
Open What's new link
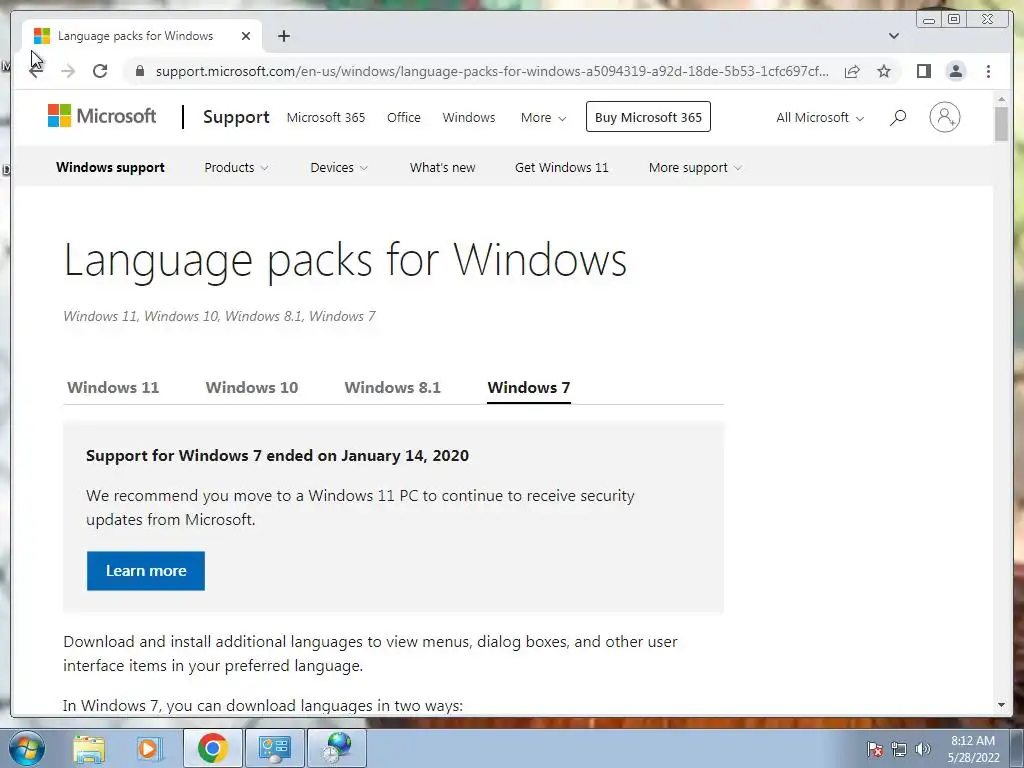point(442,167)
